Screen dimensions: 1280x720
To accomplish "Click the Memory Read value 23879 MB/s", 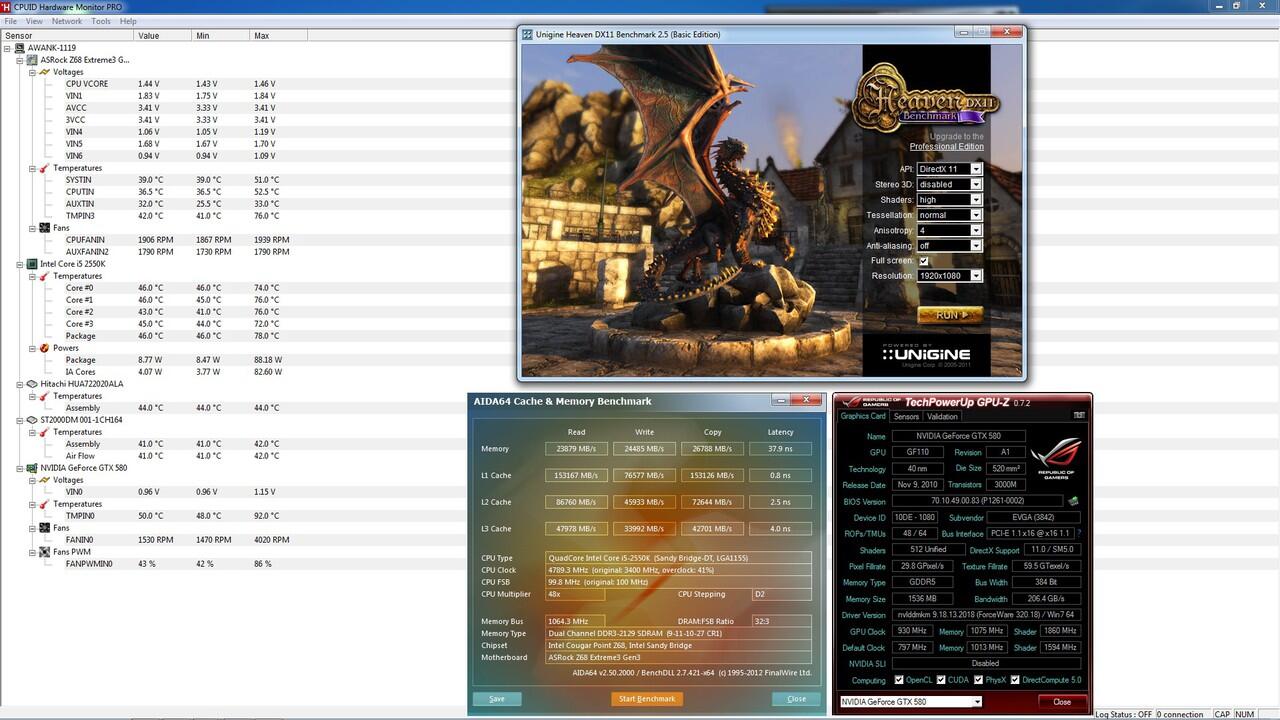I will pyautogui.click(x=576, y=449).
